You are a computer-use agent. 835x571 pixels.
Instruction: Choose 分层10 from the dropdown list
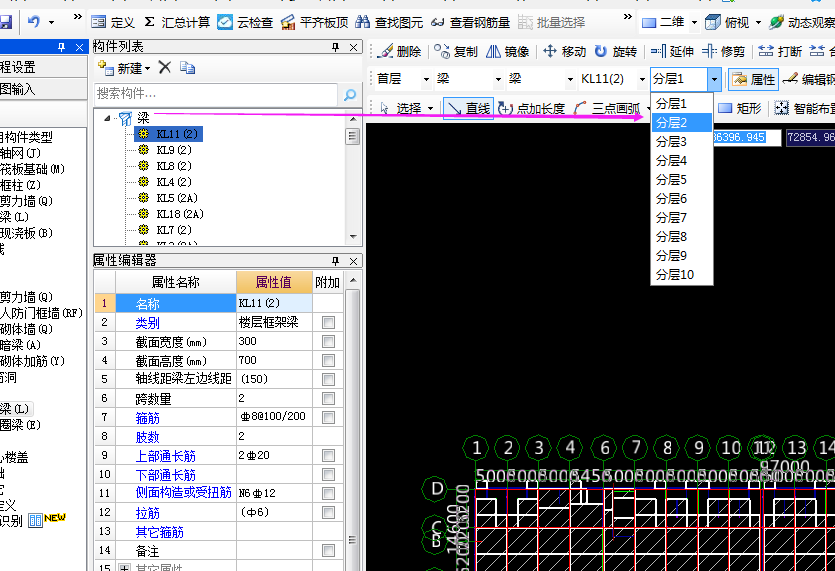coord(682,275)
